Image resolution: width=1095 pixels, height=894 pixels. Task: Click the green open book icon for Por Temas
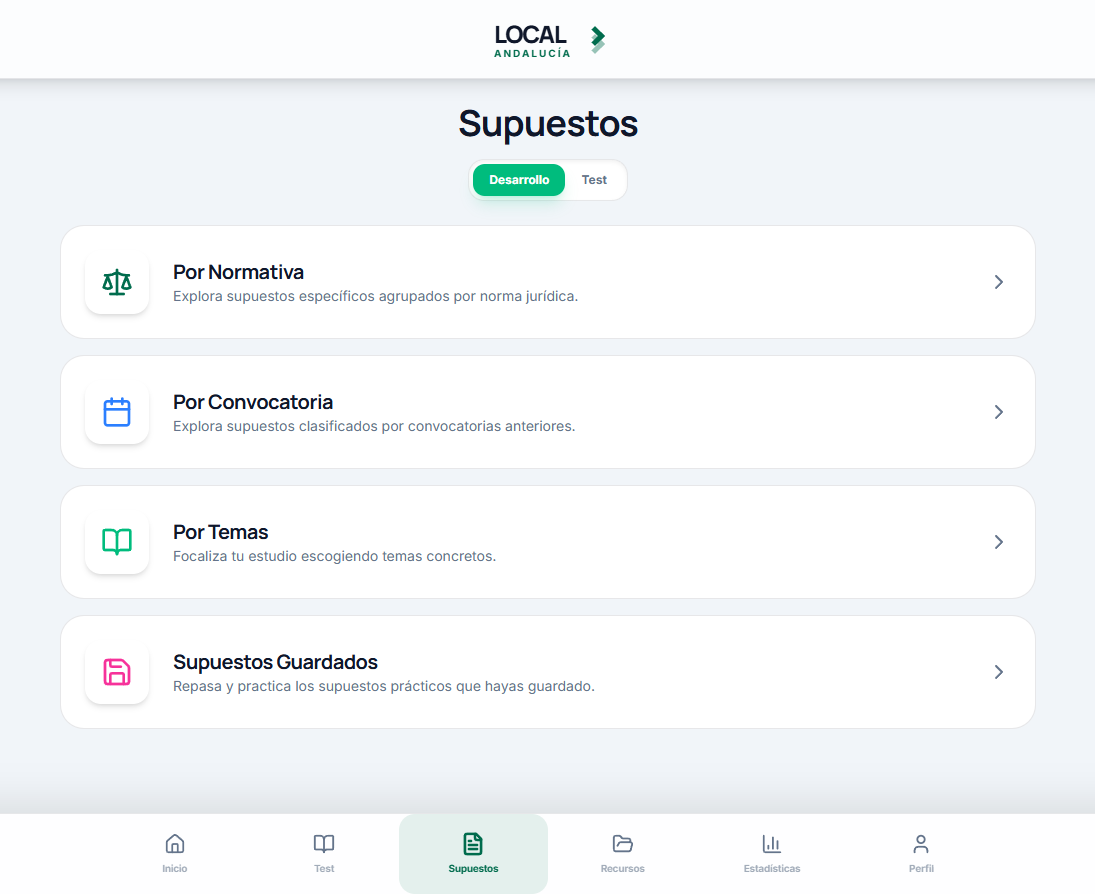pyautogui.click(x=117, y=542)
